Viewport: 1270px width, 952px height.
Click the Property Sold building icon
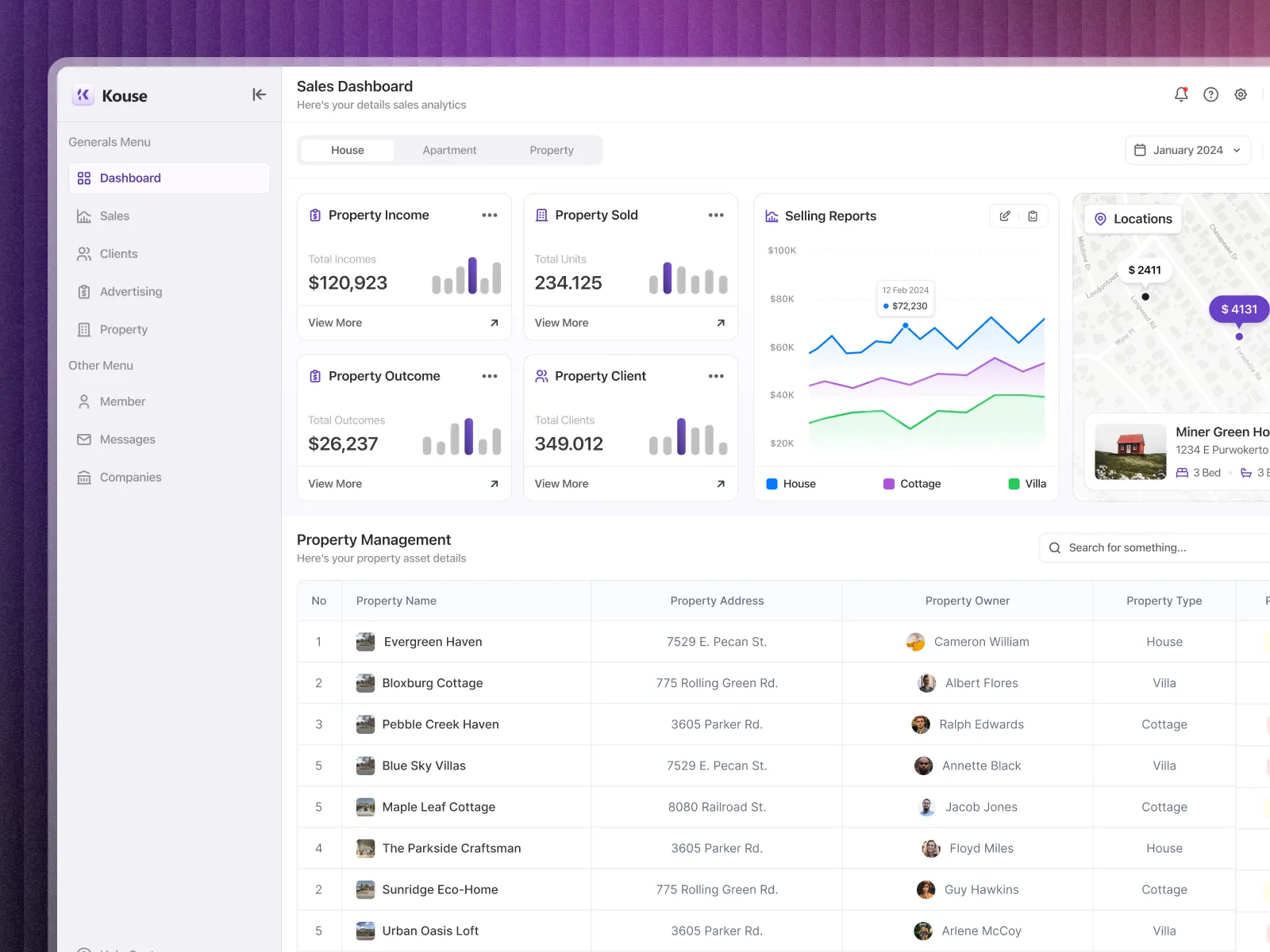542,215
